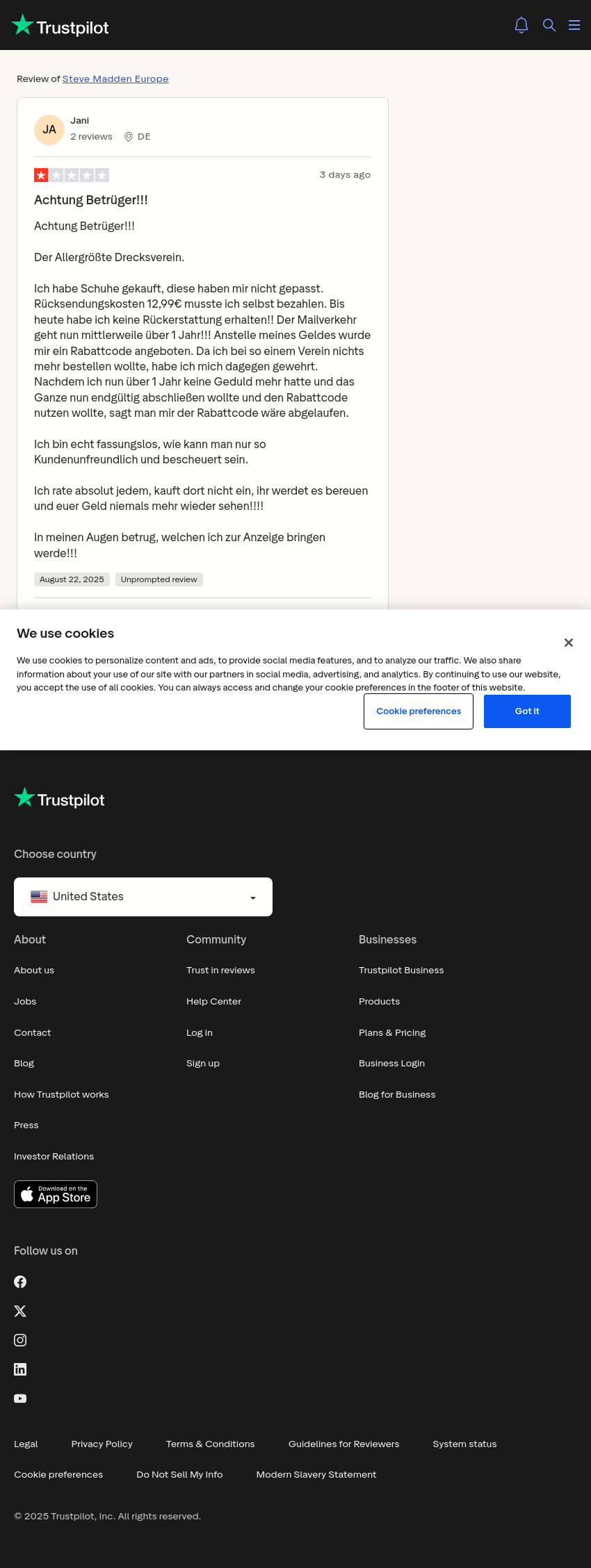Image resolution: width=591 pixels, height=1568 pixels.
Task: Open Help Center link
Action: point(214,1002)
